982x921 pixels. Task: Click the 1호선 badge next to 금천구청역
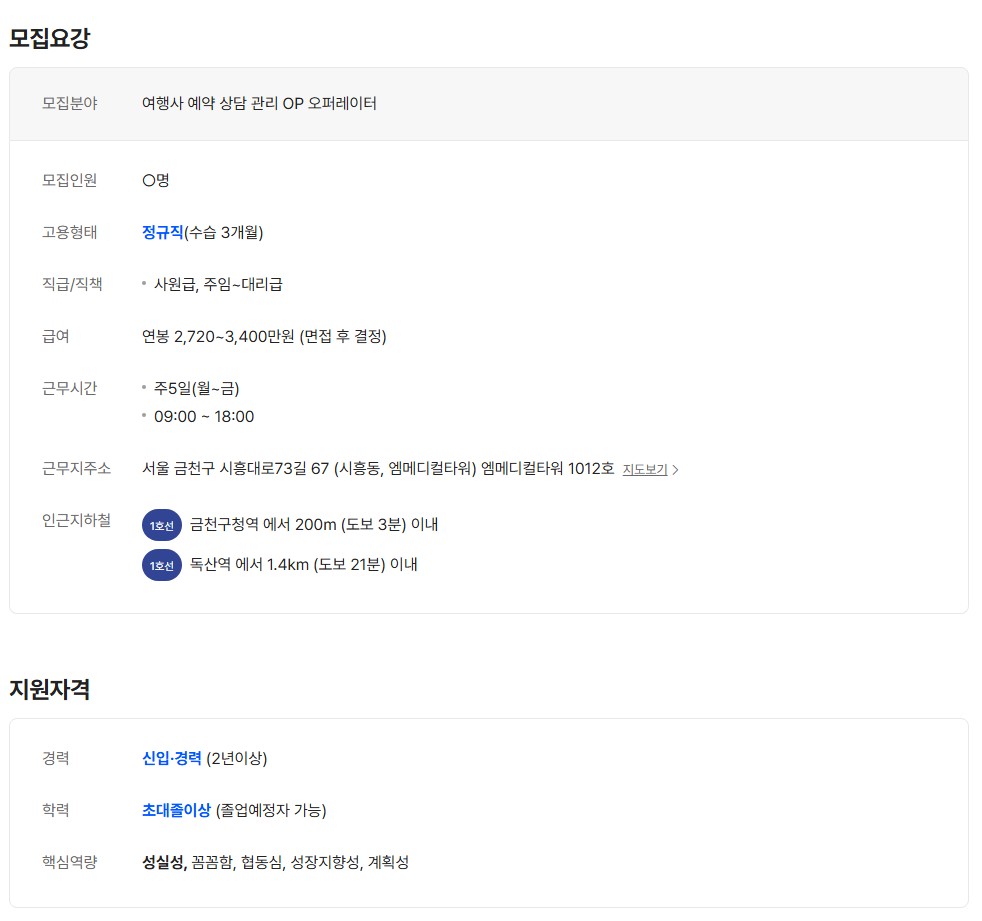click(x=161, y=525)
